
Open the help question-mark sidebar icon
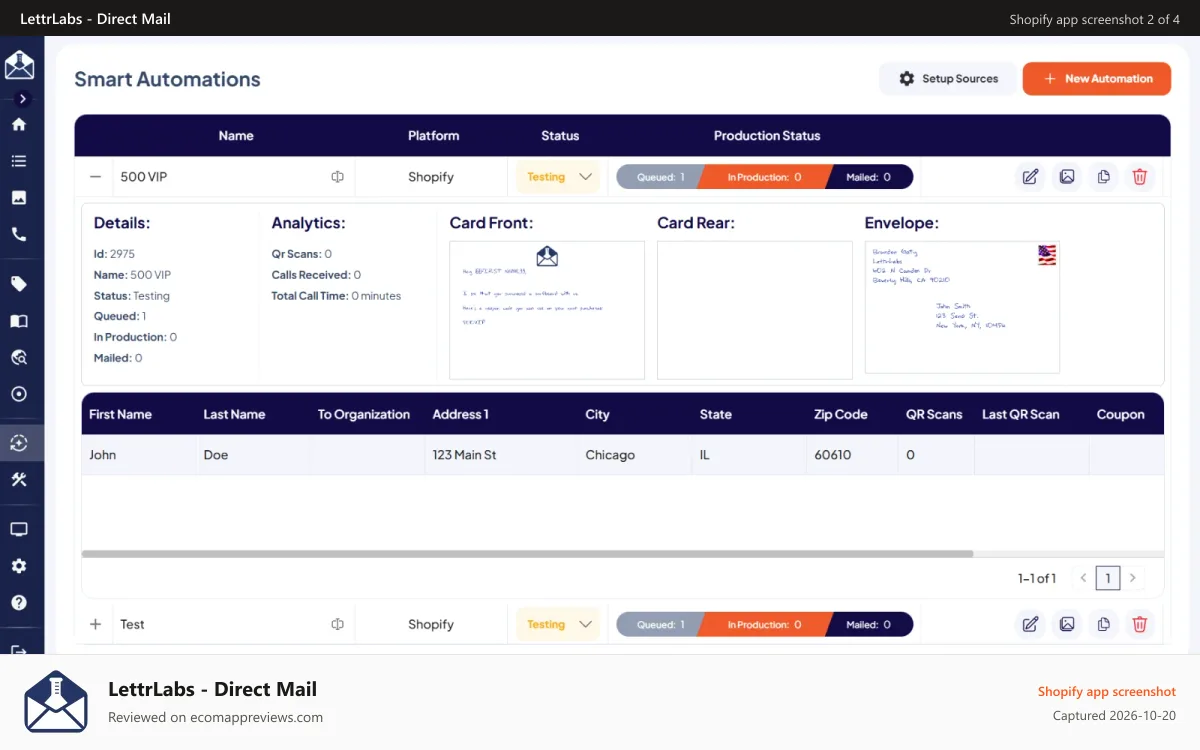pos(19,603)
